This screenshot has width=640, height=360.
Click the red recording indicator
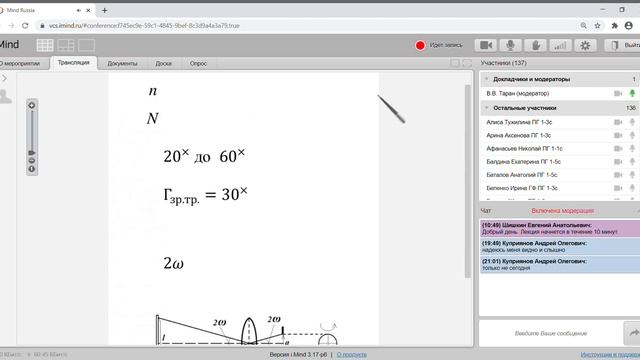(420, 45)
